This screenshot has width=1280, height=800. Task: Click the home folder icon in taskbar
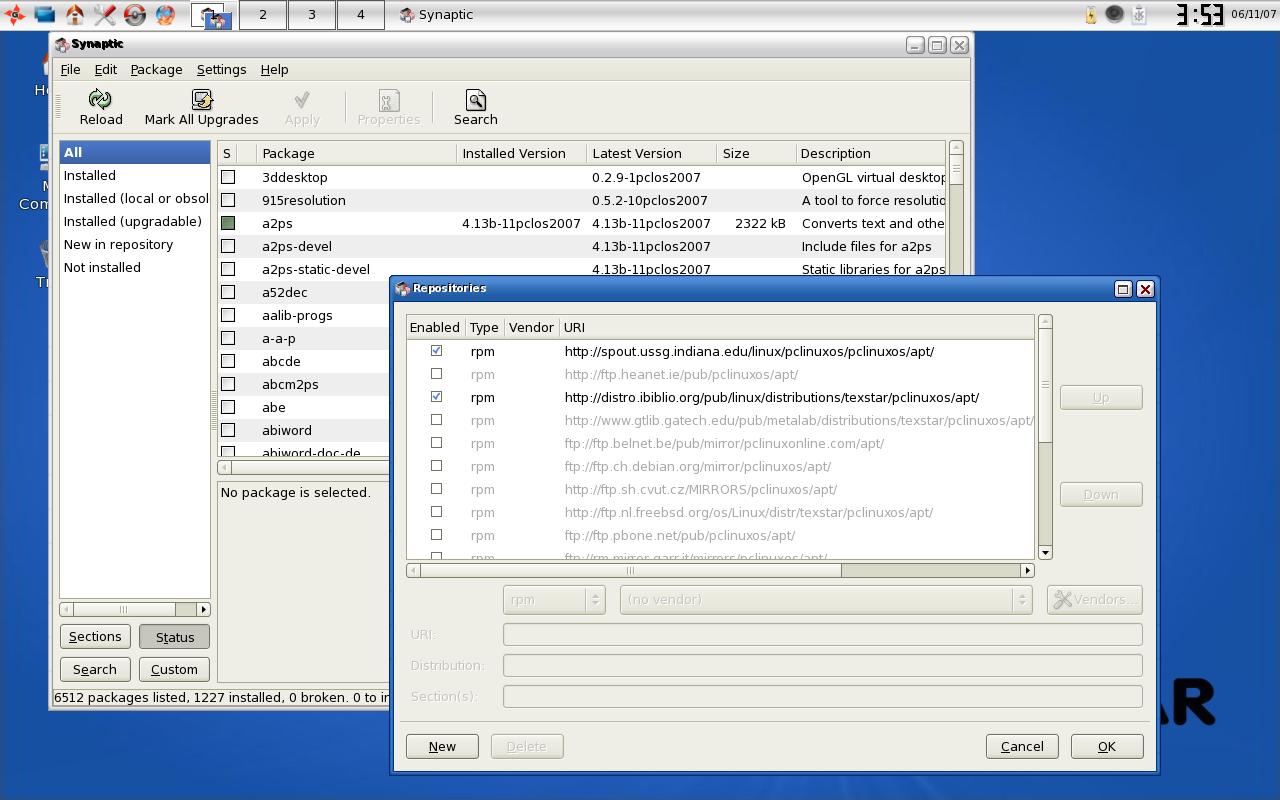[75, 14]
